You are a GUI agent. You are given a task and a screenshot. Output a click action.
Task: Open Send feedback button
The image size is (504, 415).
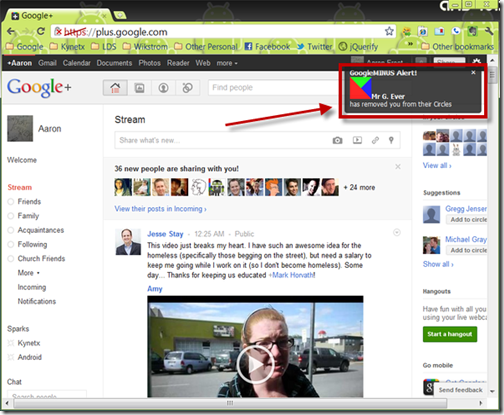[x=460, y=390]
